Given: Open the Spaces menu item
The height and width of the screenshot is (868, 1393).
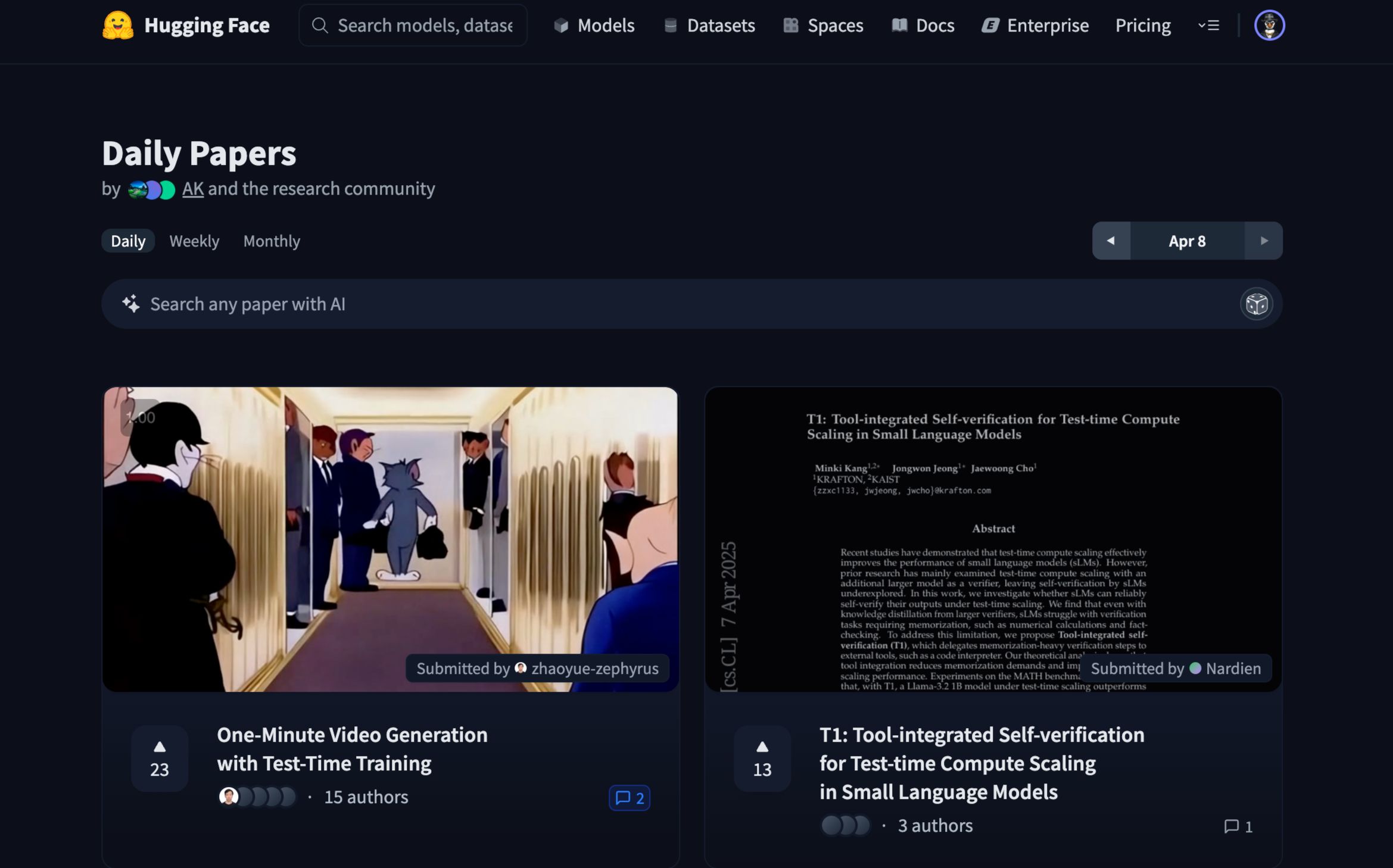Looking at the screenshot, I should click(x=823, y=26).
